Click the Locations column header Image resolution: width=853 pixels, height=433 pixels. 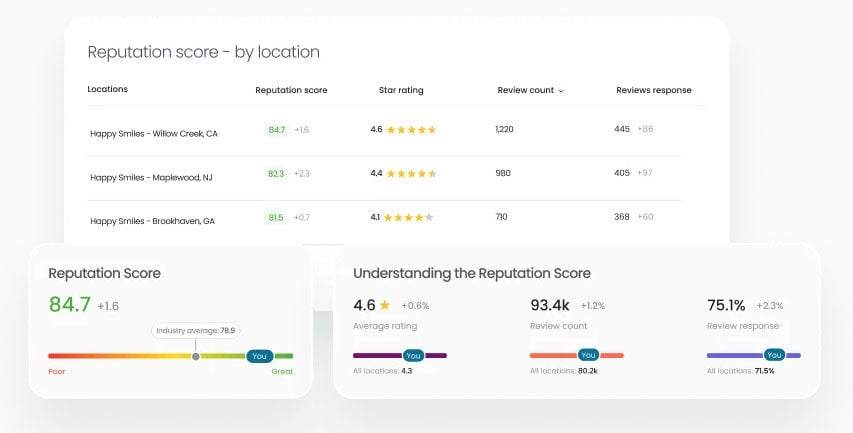pos(108,89)
